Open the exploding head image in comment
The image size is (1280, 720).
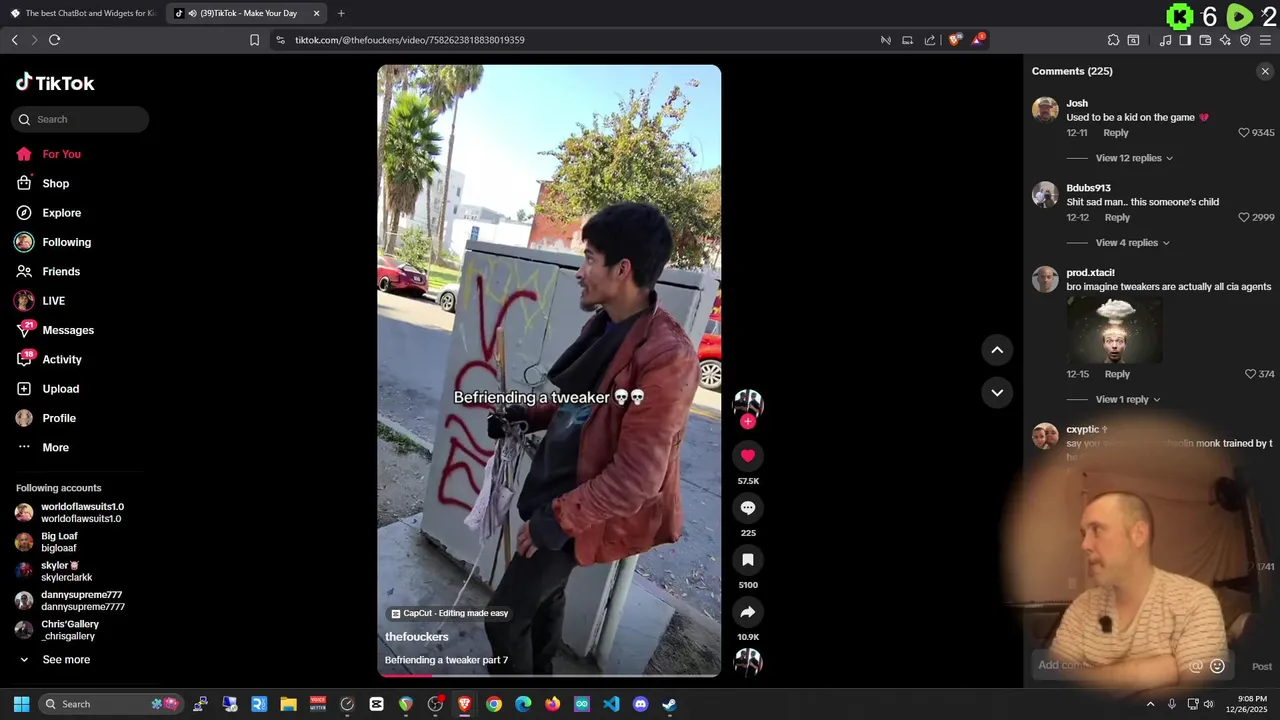(x=1114, y=330)
